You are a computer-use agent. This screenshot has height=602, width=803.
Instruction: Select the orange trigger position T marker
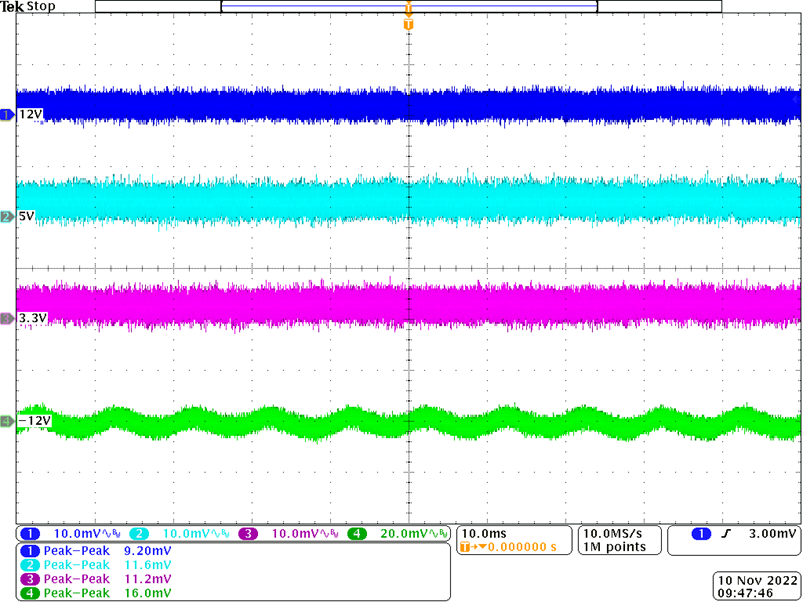[x=408, y=24]
